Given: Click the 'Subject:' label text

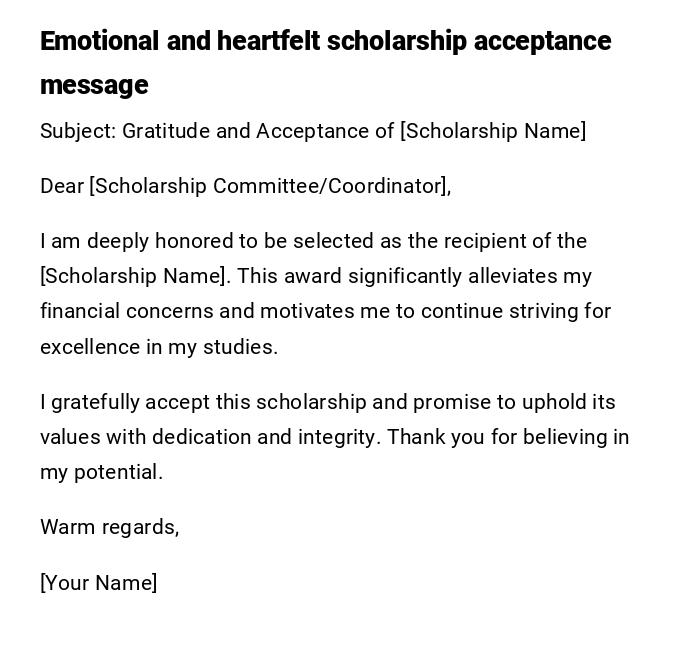Looking at the screenshot, I should pyautogui.click(x=78, y=131).
